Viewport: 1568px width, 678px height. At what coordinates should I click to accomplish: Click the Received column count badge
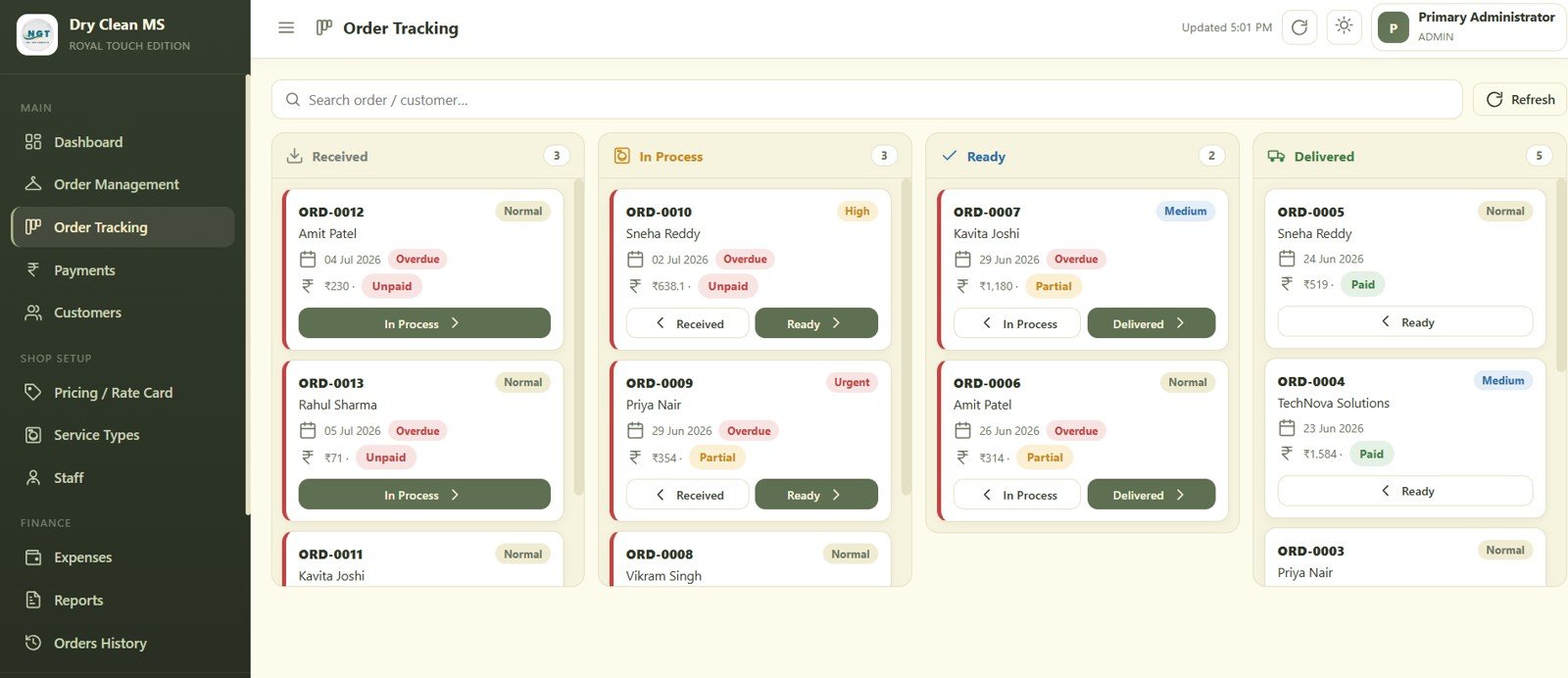pyautogui.click(x=557, y=156)
